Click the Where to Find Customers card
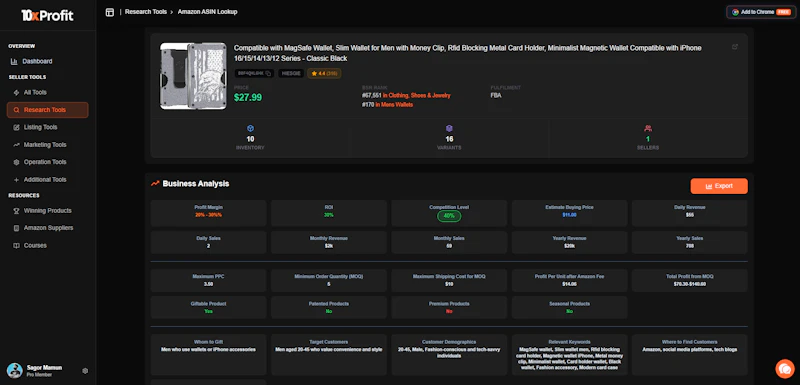800x385 pixels. point(690,355)
